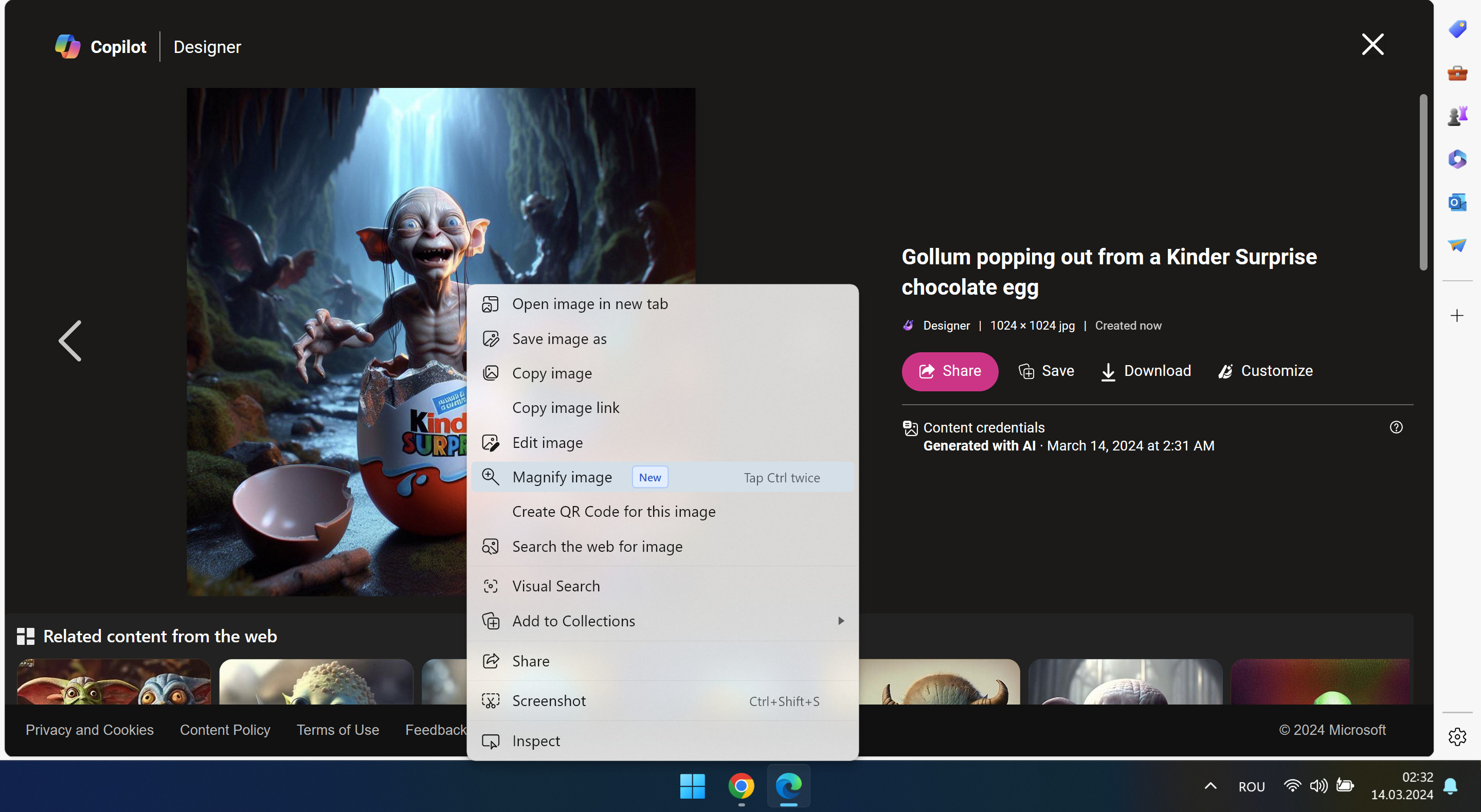Click the Copilot logo icon
The width and height of the screenshot is (1481, 812).
coord(67,47)
